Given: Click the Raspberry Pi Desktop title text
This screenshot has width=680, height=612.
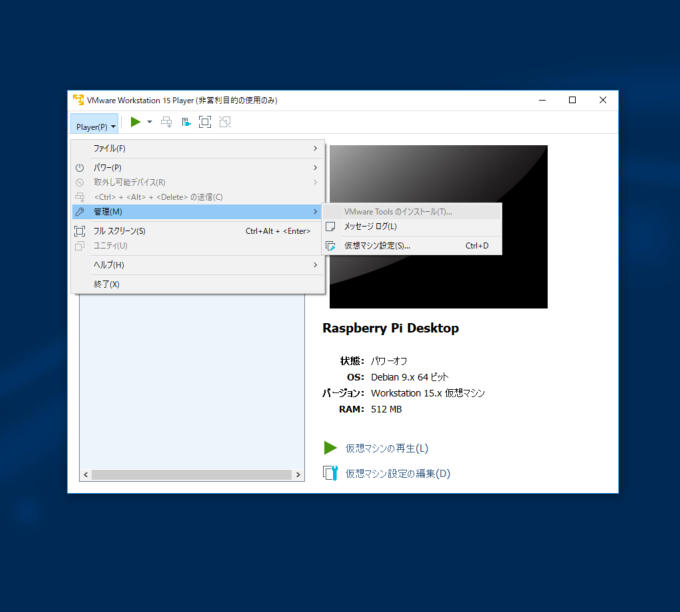Looking at the screenshot, I should coord(390,328).
